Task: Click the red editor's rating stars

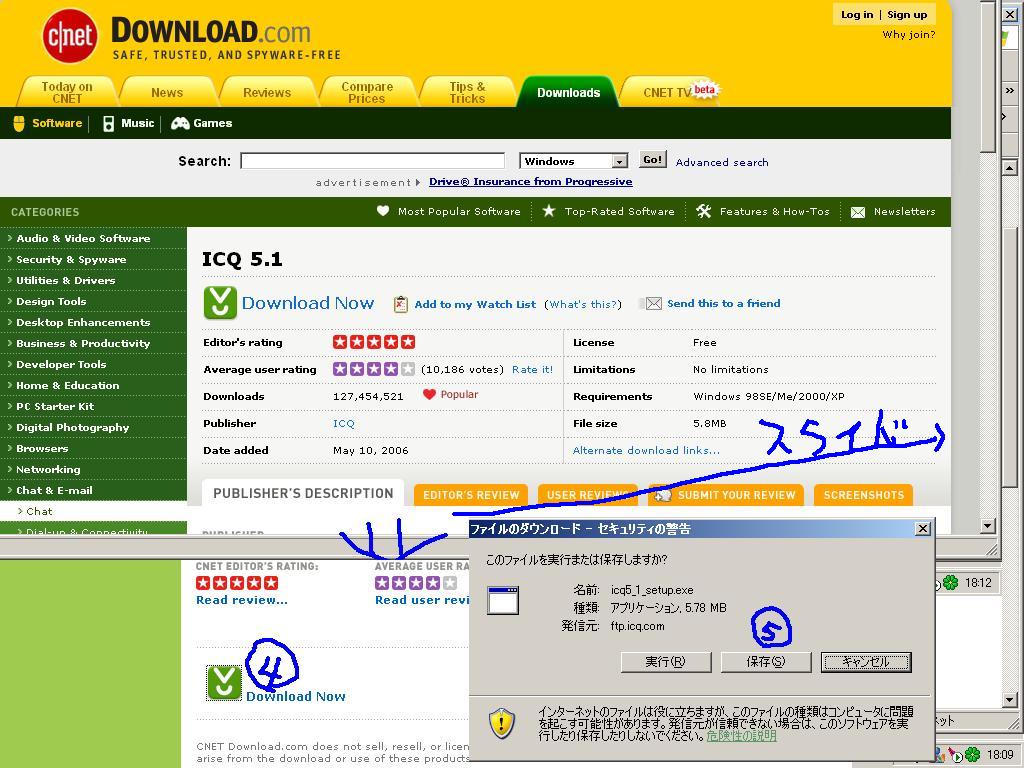Action: pos(374,342)
